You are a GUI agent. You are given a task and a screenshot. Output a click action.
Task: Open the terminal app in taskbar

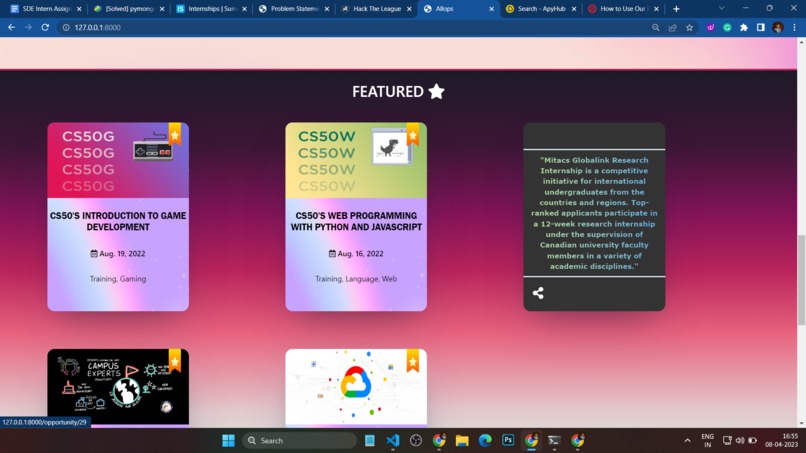[x=554, y=440]
